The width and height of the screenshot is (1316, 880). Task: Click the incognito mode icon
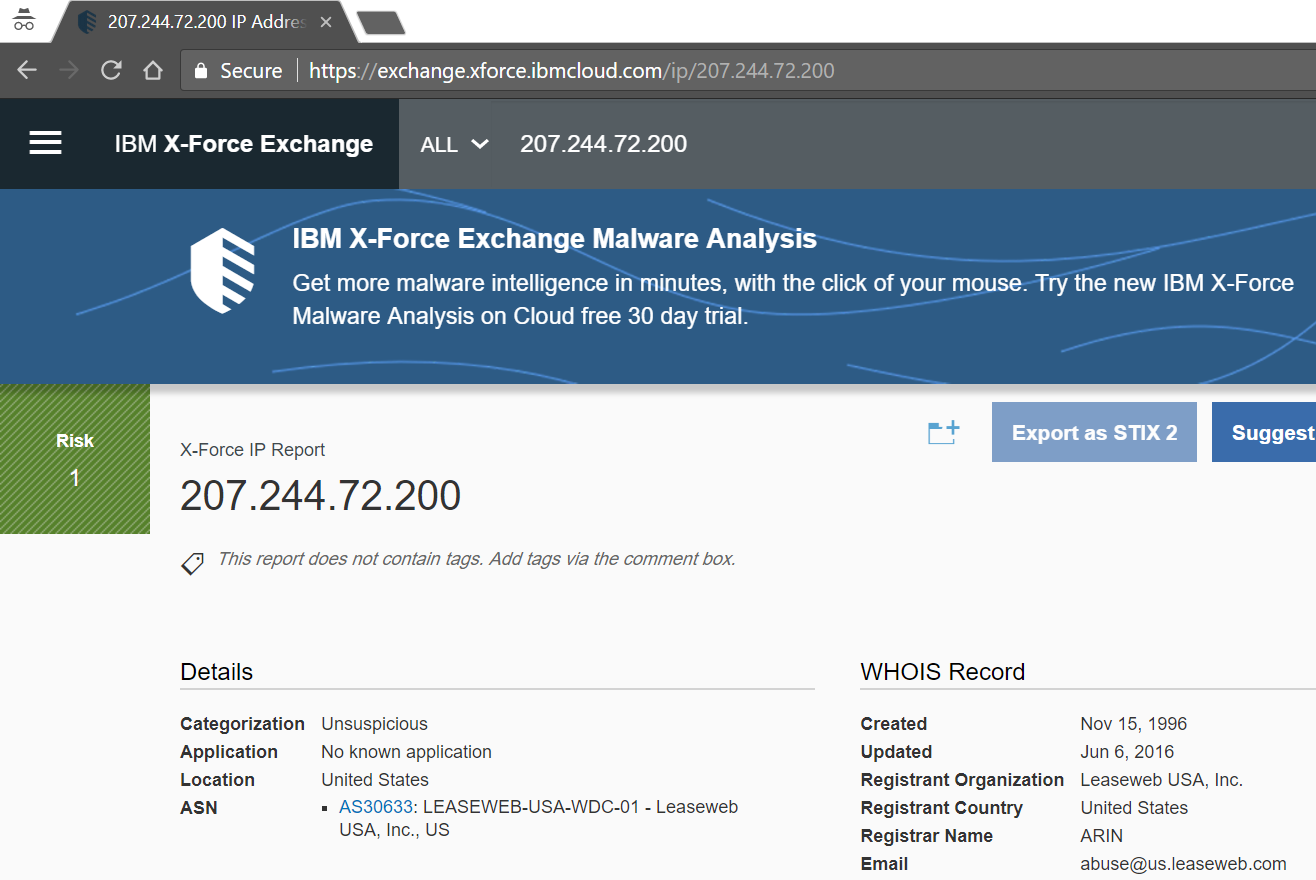(24, 20)
